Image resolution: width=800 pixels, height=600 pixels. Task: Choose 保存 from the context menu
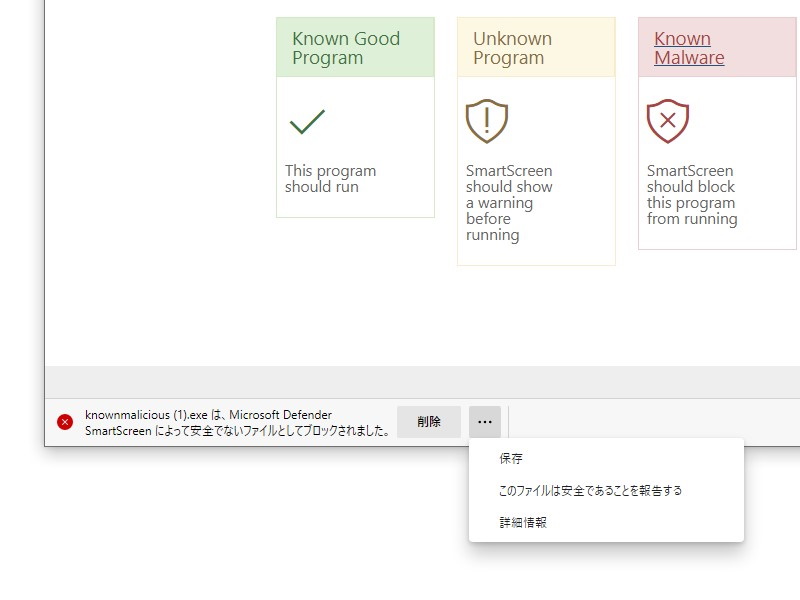pyautogui.click(x=511, y=459)
